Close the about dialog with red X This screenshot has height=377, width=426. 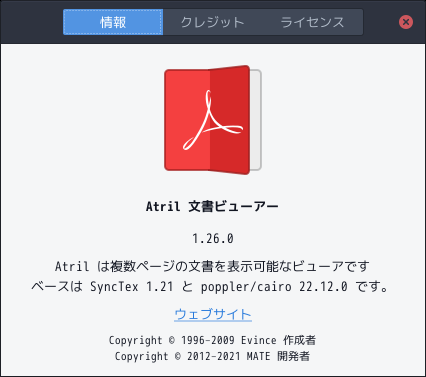coord(406,22)
